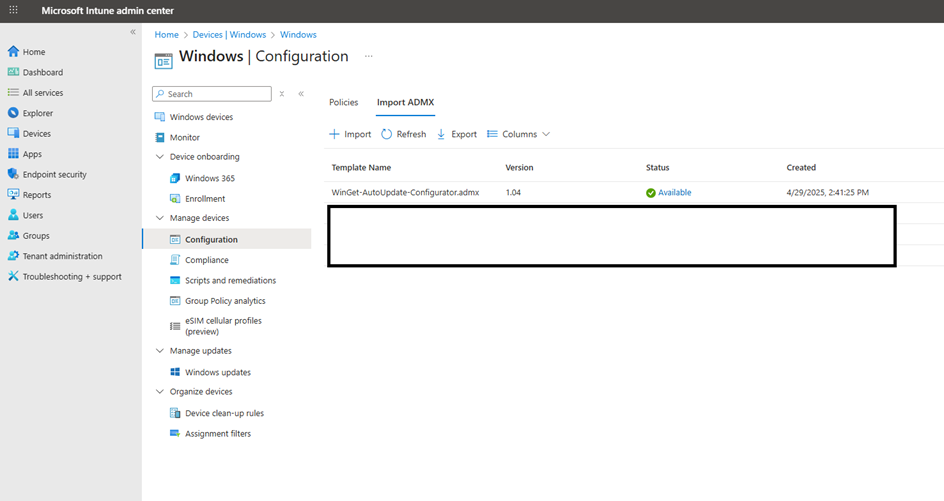
Task: Click the Device clean-up rules icon
Action: tap(175, 413)
